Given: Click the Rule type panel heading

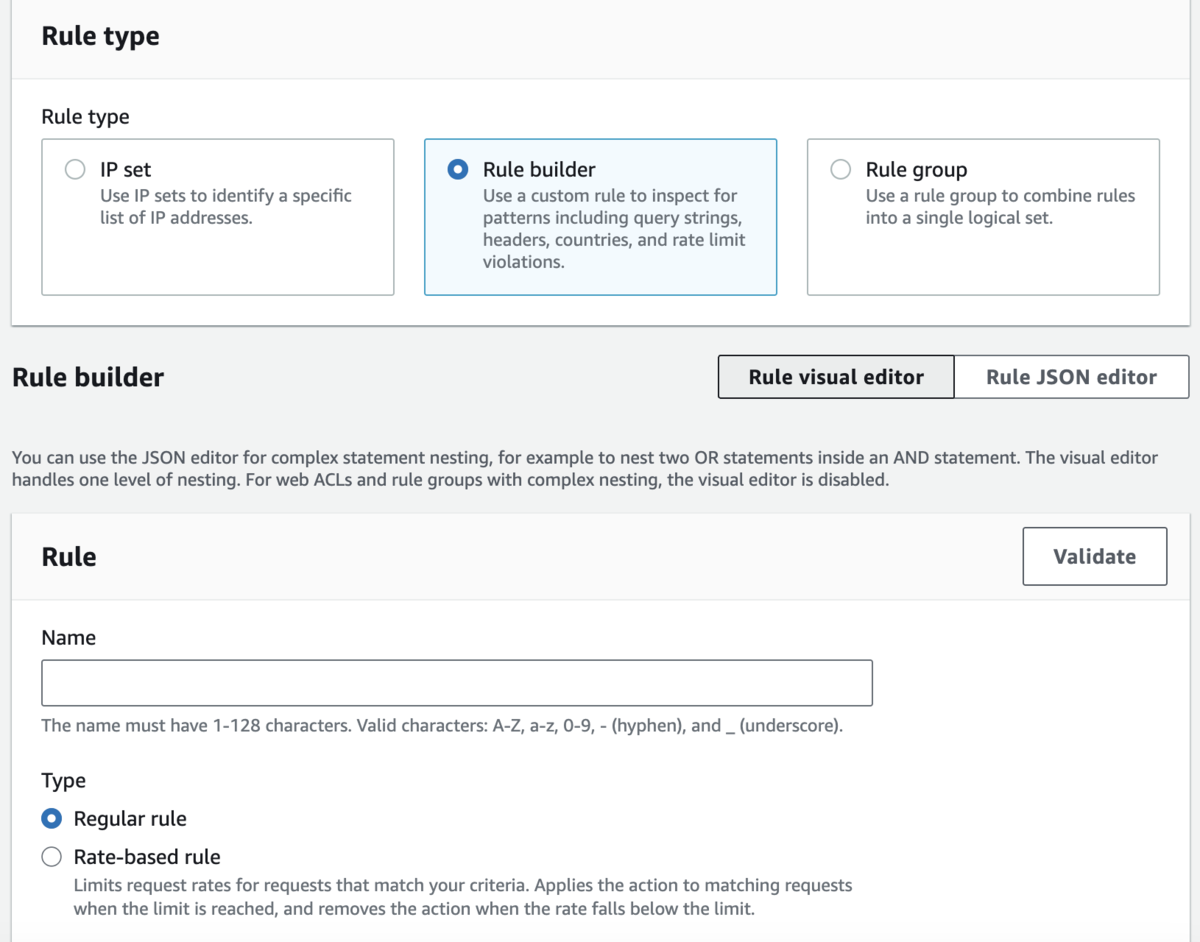Looking at the screenshot, I should [100, 36].
